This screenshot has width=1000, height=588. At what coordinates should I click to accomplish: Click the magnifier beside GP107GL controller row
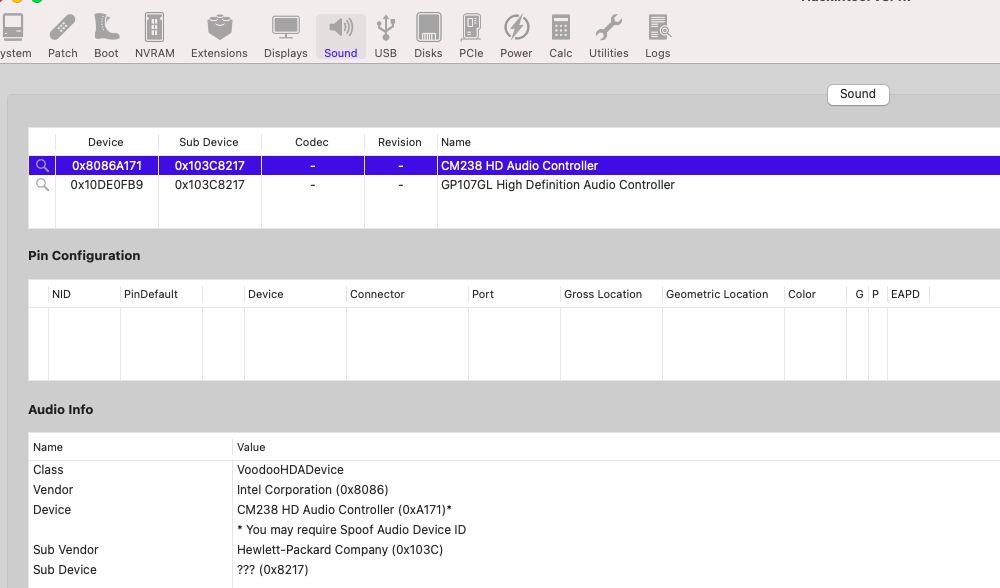tap(41, 185)
